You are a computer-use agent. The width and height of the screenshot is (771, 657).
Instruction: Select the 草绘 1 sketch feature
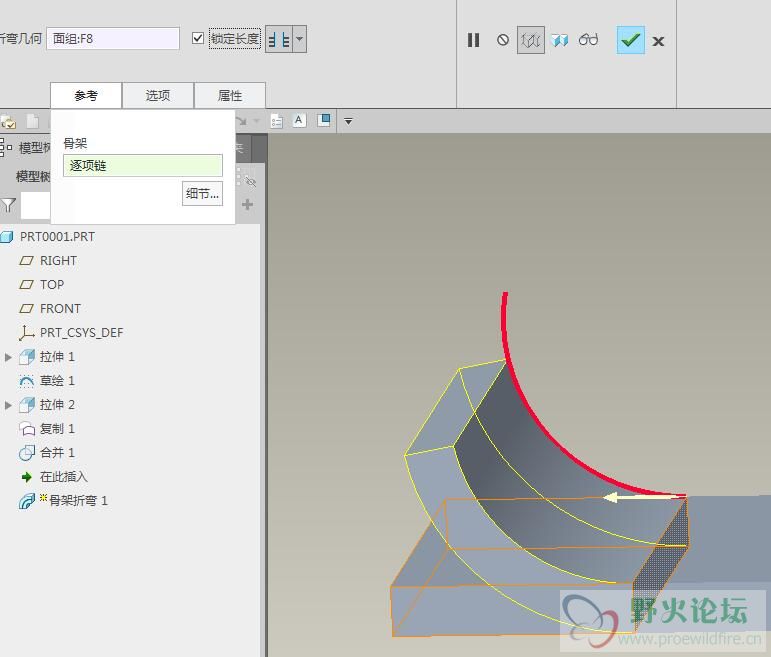click(57, 381)
